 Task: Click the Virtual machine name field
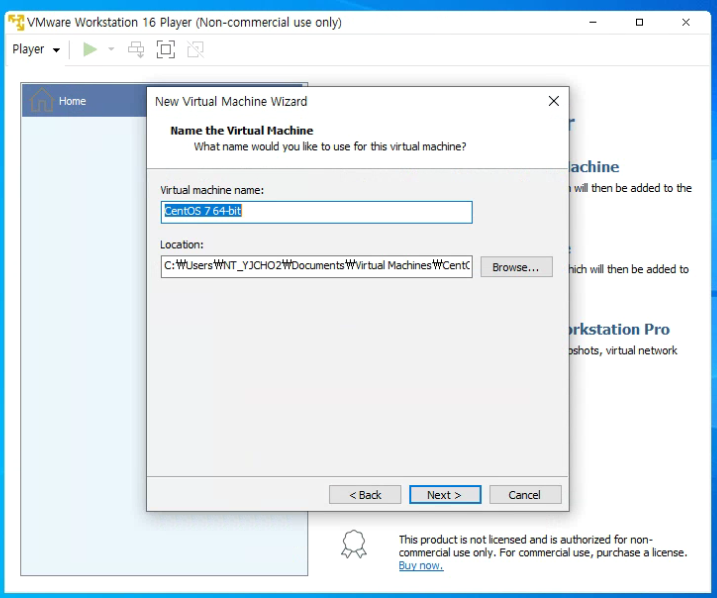[x=316, y=212]
